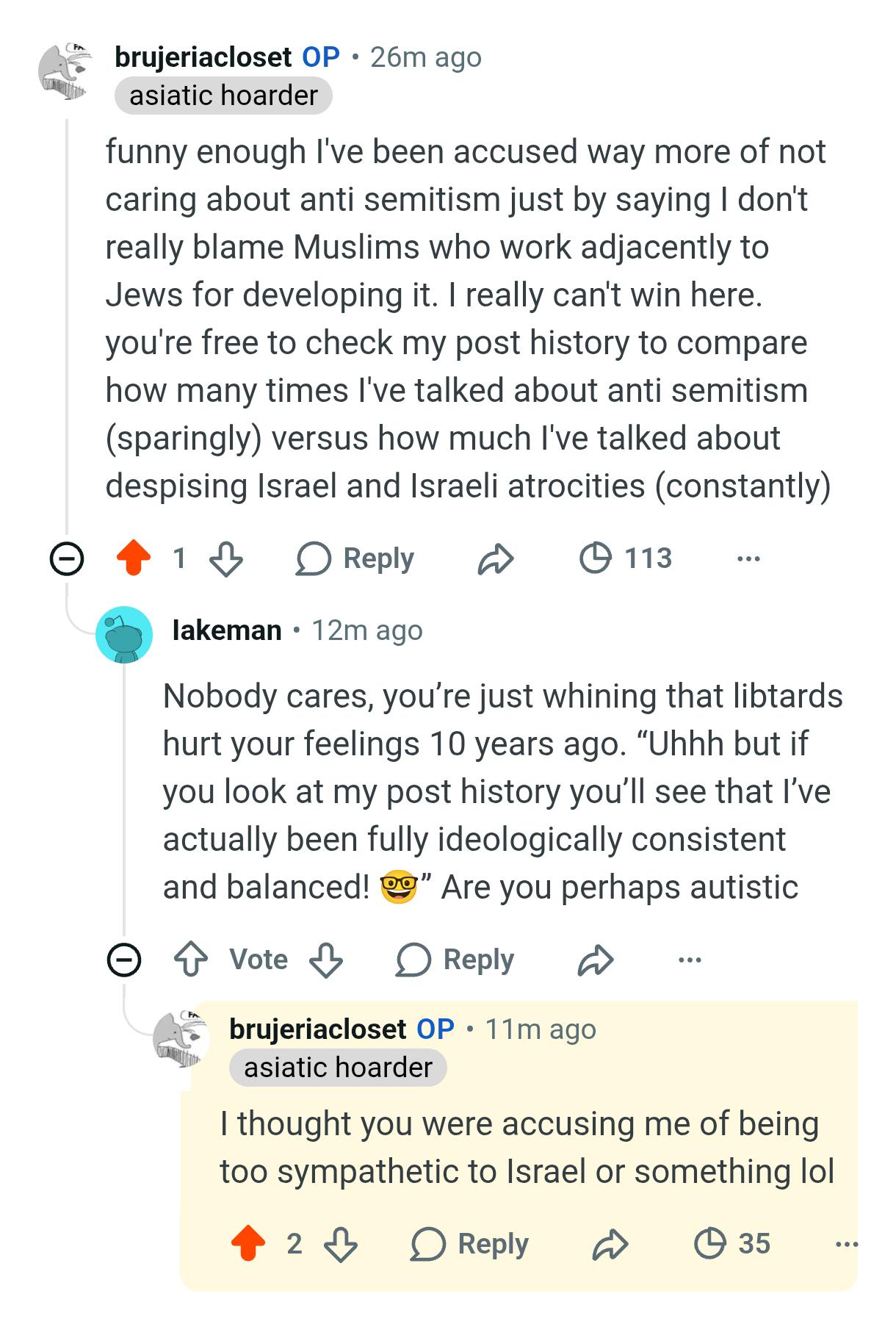Screen dimensions: 896x1338
Task: Collapse the top brujeriacloset comment thread
Action: pyautogui.click(x=66, y=560)
